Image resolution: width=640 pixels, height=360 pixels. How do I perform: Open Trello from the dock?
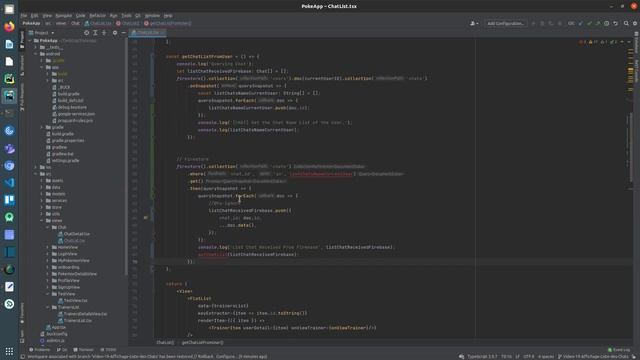click(x=9, y=200)
